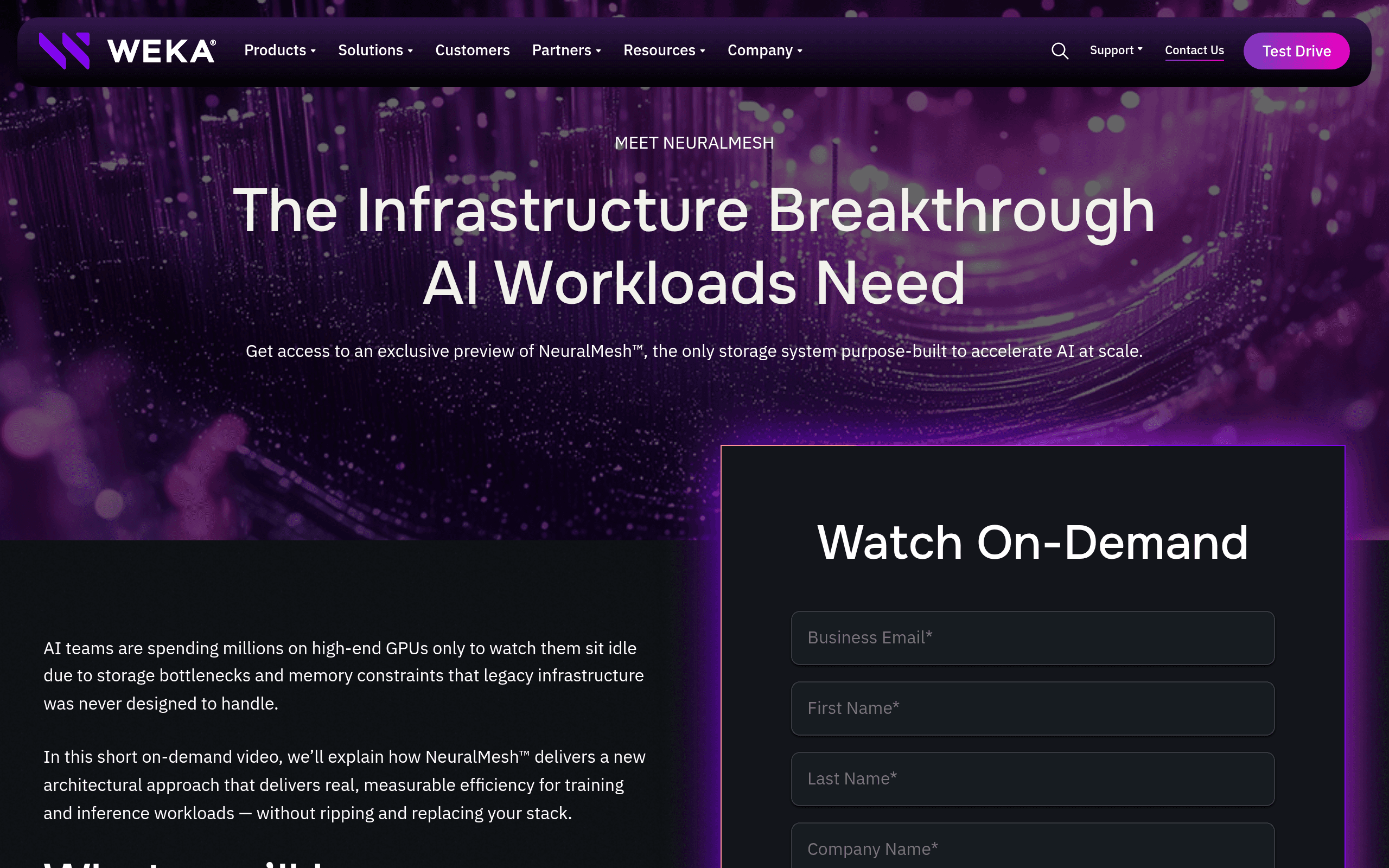Click the paragraph starting "In this short on-demand video"
1389x868 pixels.
coord(345,785)
